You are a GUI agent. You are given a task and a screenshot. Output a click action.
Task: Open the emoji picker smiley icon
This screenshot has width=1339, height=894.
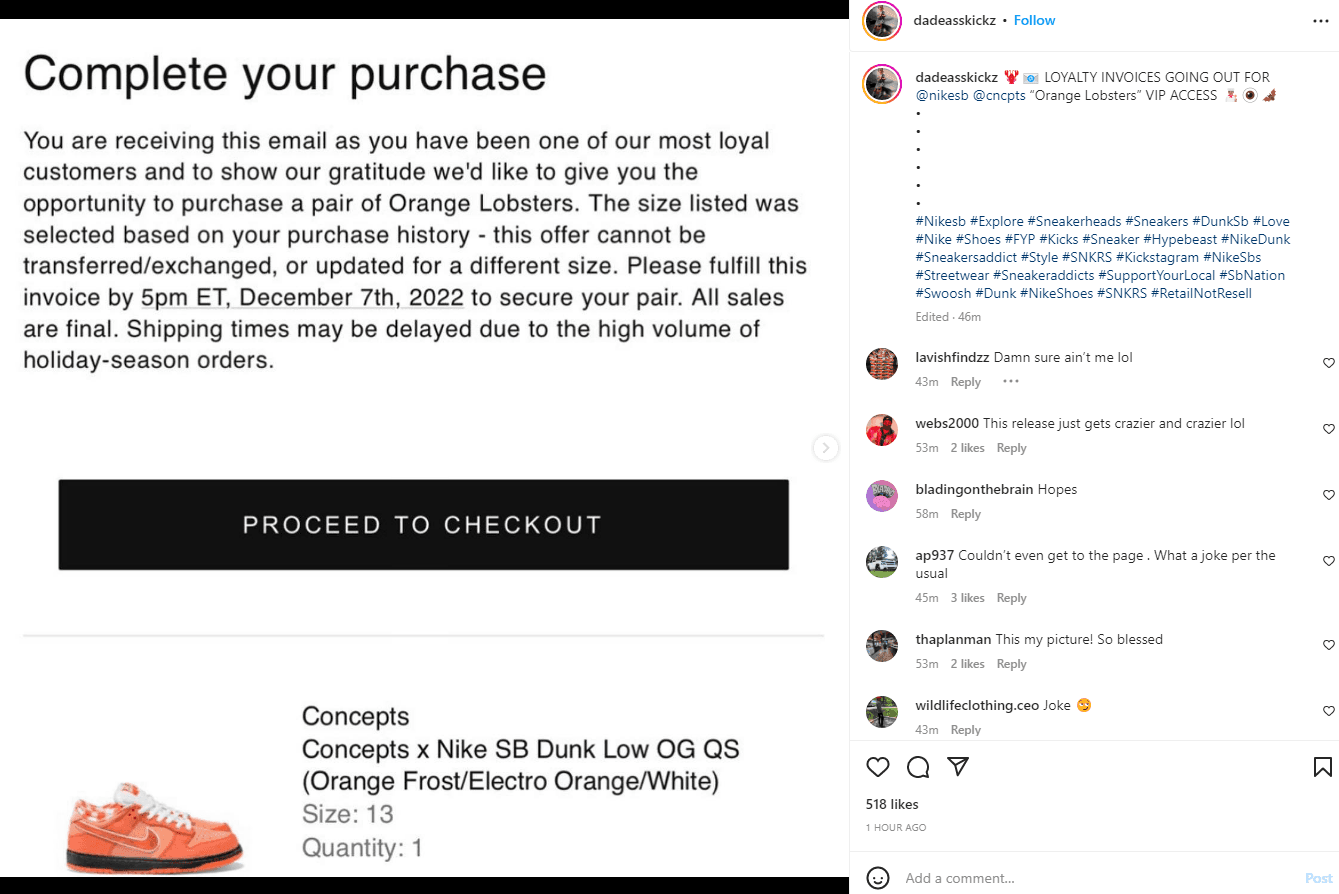(878, 878)
